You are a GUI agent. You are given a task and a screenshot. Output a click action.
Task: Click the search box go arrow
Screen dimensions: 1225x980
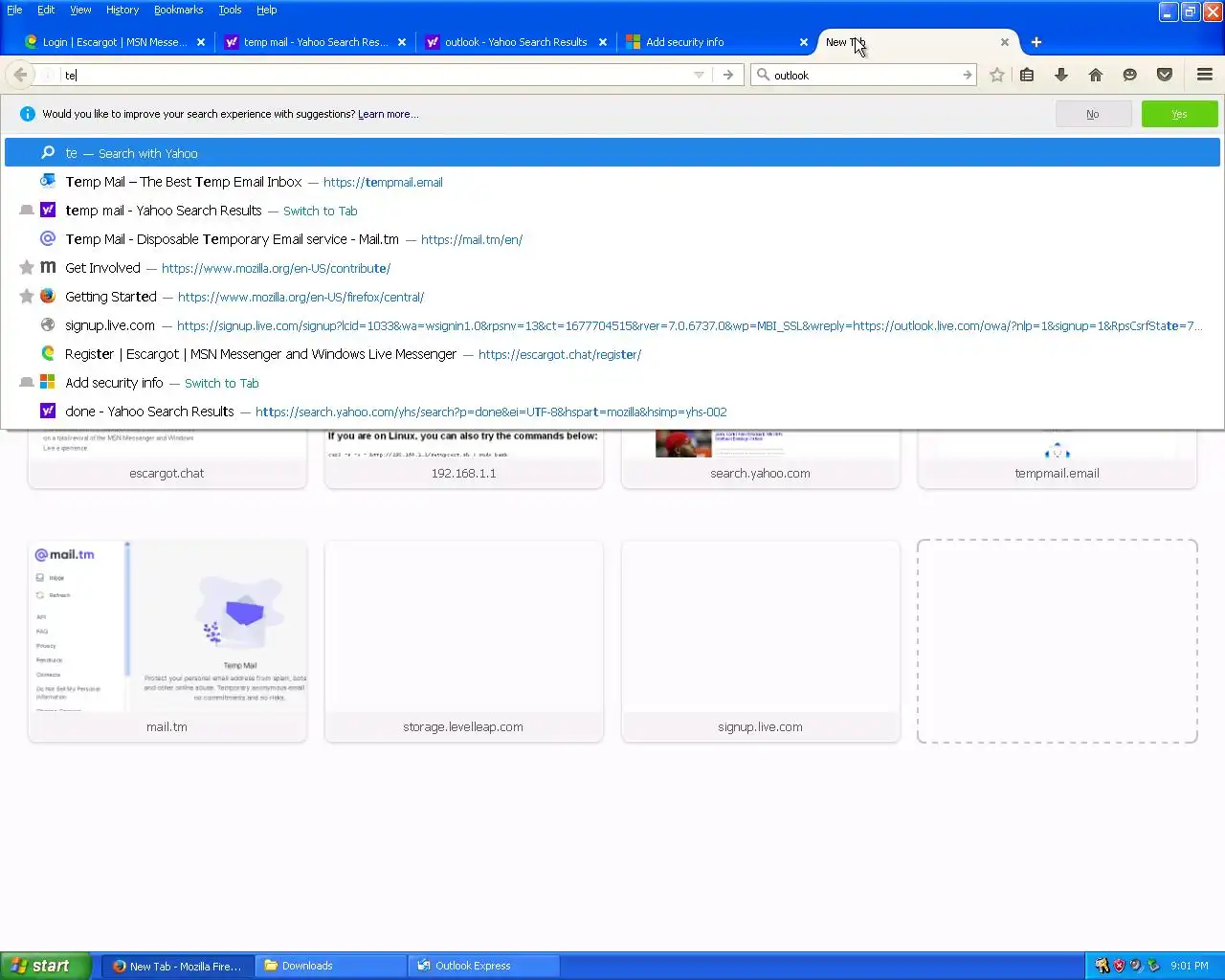pos(968,75)
